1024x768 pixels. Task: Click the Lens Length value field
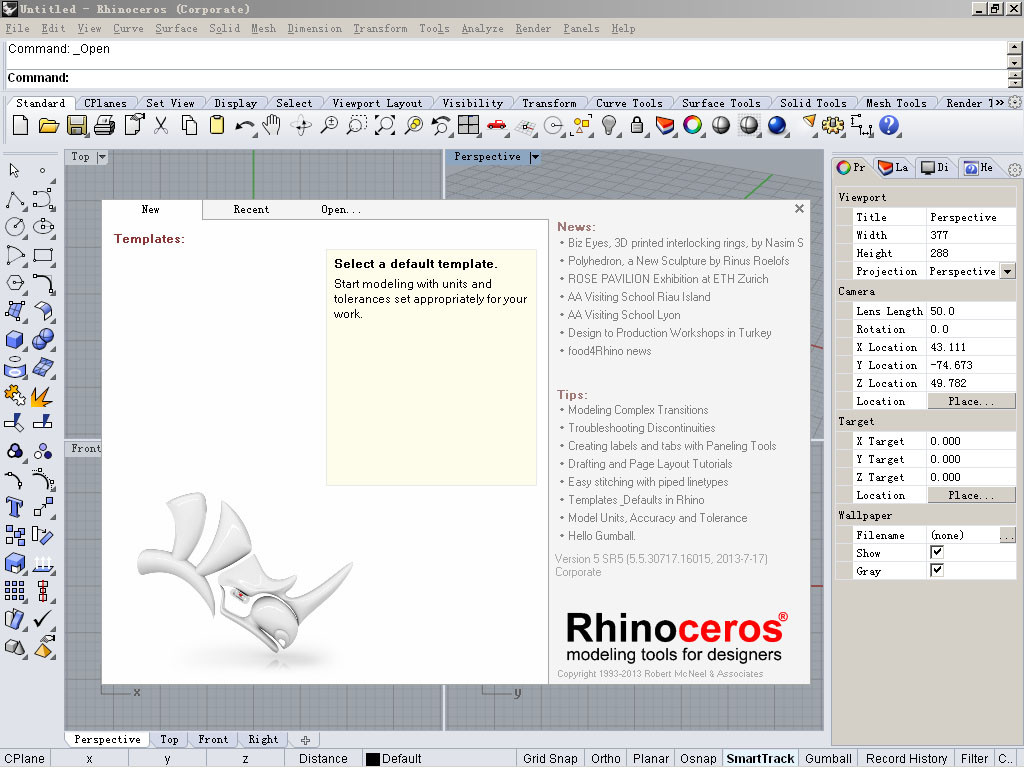[971, 311]
